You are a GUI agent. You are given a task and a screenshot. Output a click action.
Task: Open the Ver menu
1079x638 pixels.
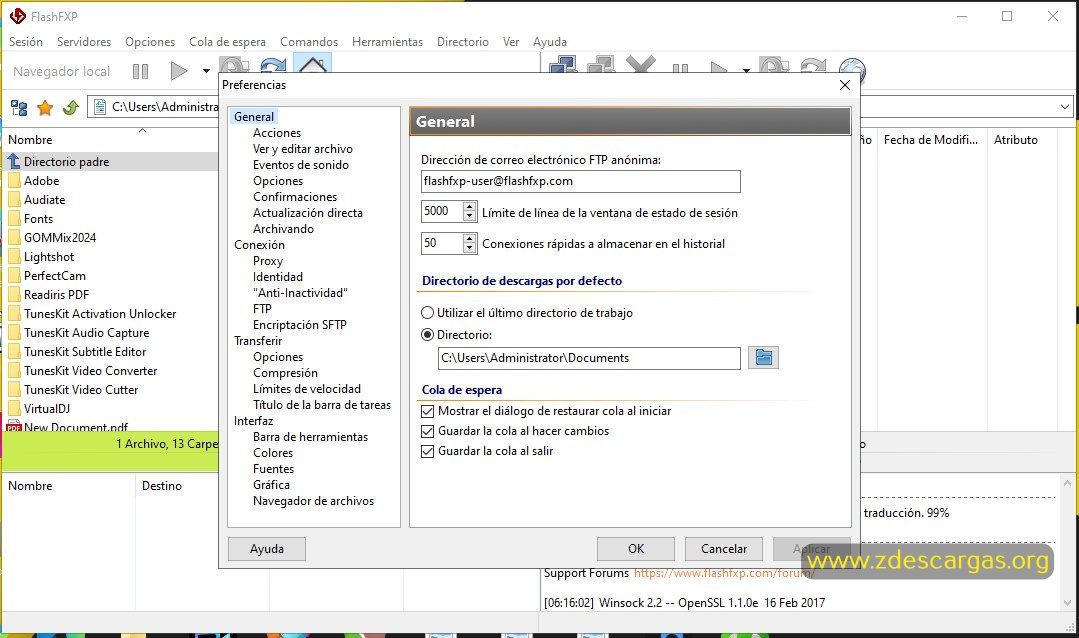511,42
